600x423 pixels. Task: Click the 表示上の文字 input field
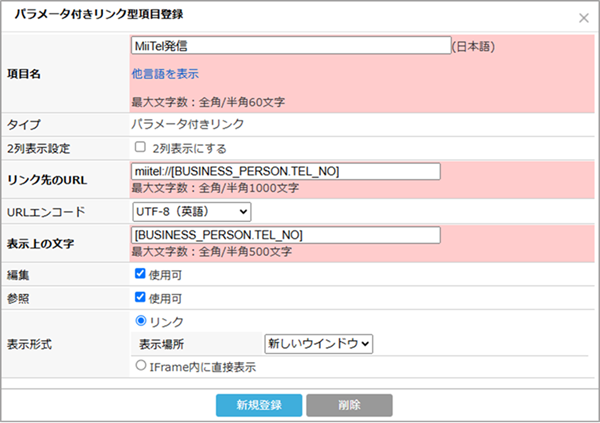pyautogui.click(x=286, y=235)
